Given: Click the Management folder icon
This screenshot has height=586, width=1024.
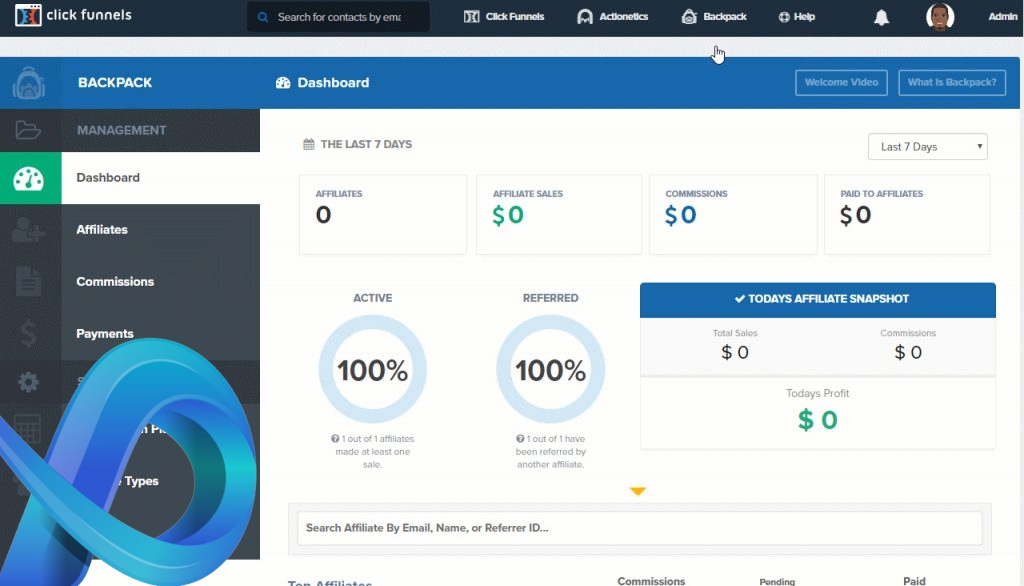Looking at the screenshot, I should click(x=28, y=130).
